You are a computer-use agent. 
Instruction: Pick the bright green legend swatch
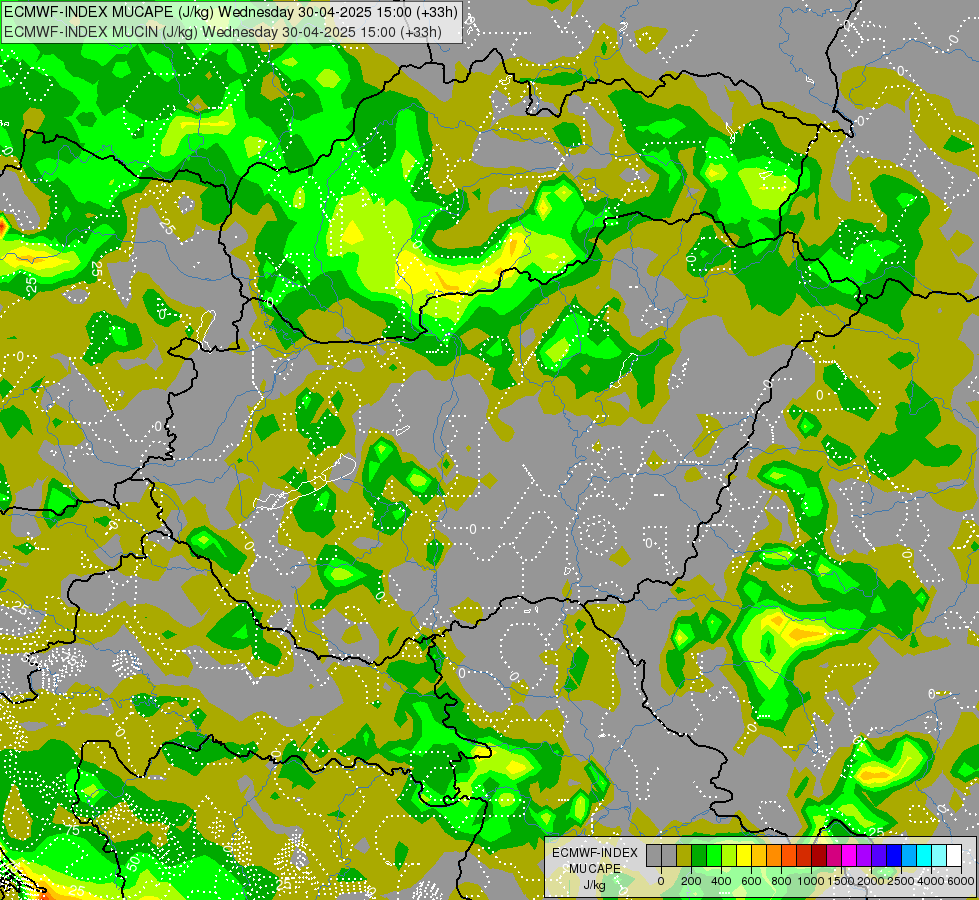(x=714, y=855)
